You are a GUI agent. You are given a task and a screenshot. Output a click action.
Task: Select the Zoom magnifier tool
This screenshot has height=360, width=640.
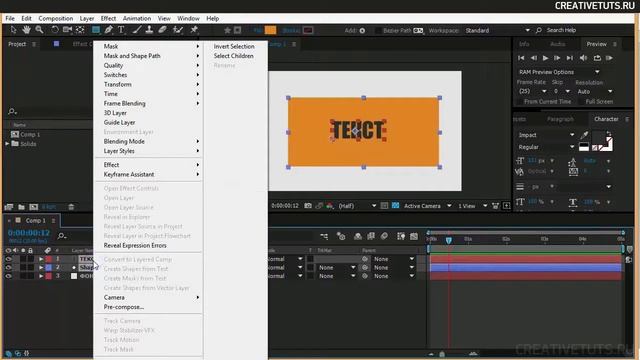[x=39, y=30]
